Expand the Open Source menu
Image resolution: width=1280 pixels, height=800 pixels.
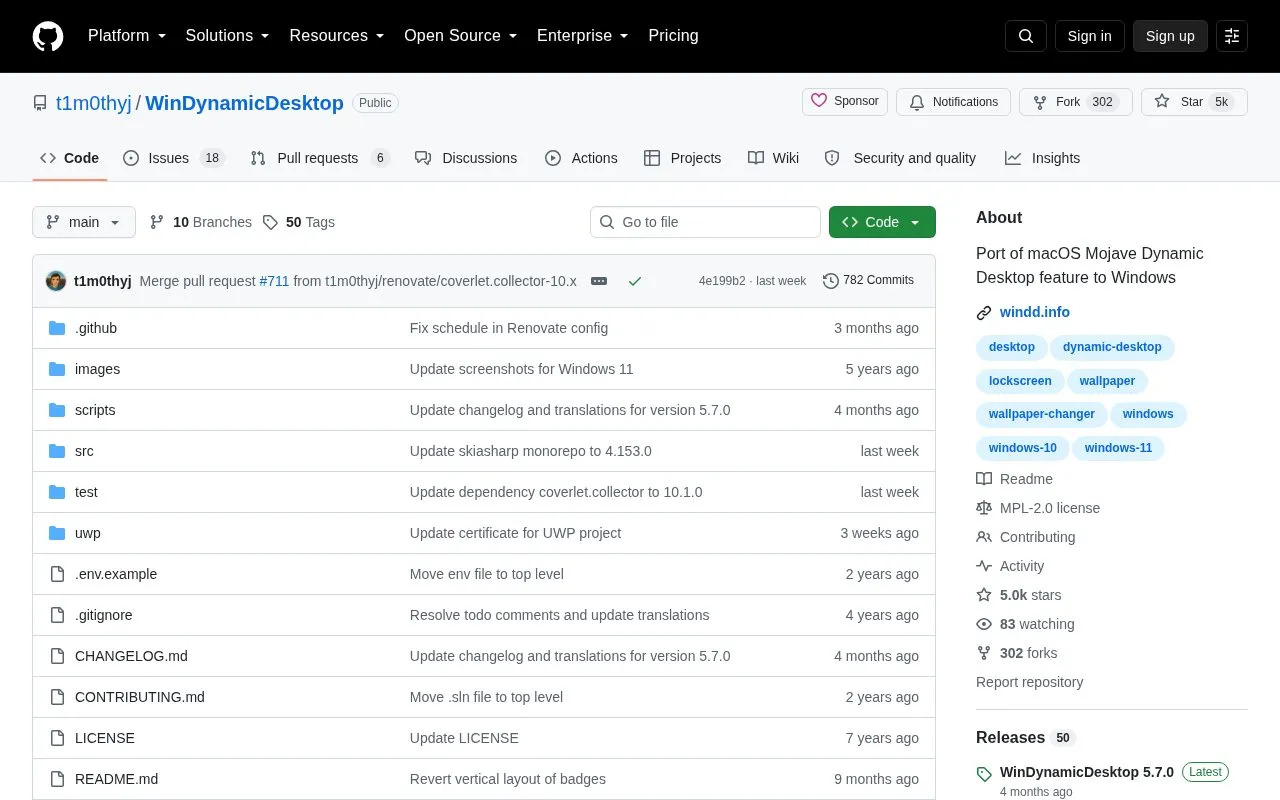[461, 36]
